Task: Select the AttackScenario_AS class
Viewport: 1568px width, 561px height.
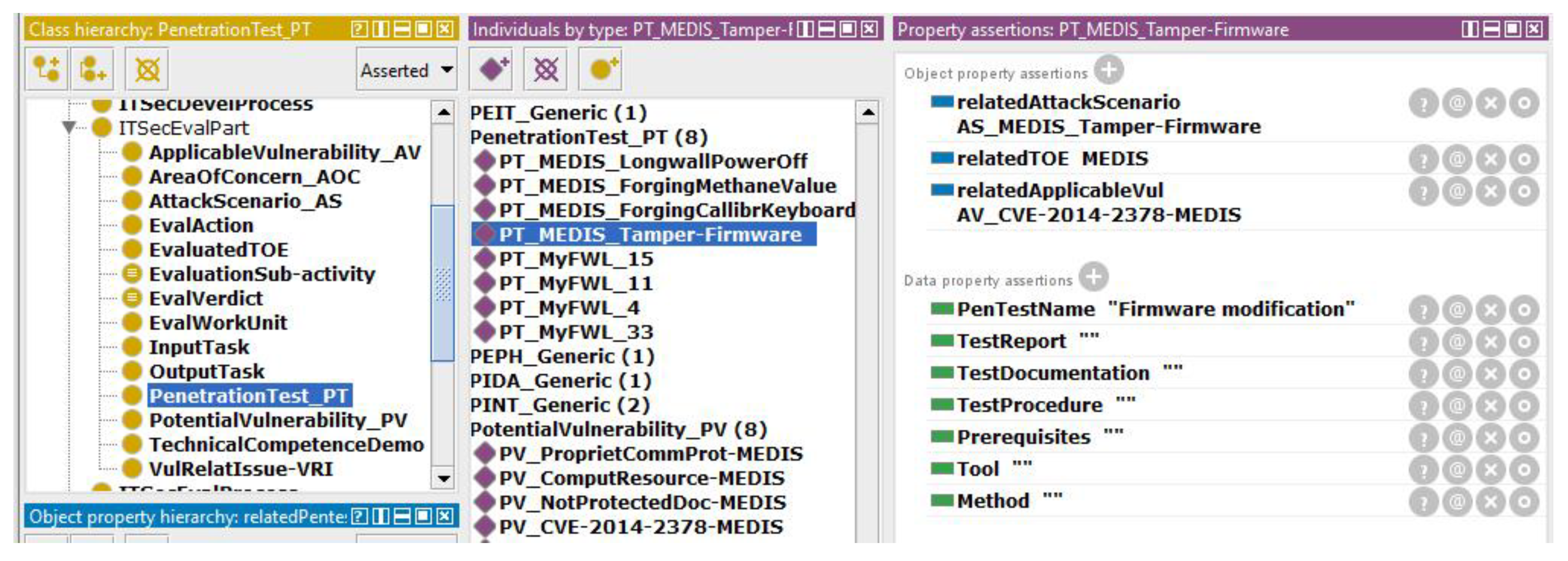Action: click(x=245, y=201)
